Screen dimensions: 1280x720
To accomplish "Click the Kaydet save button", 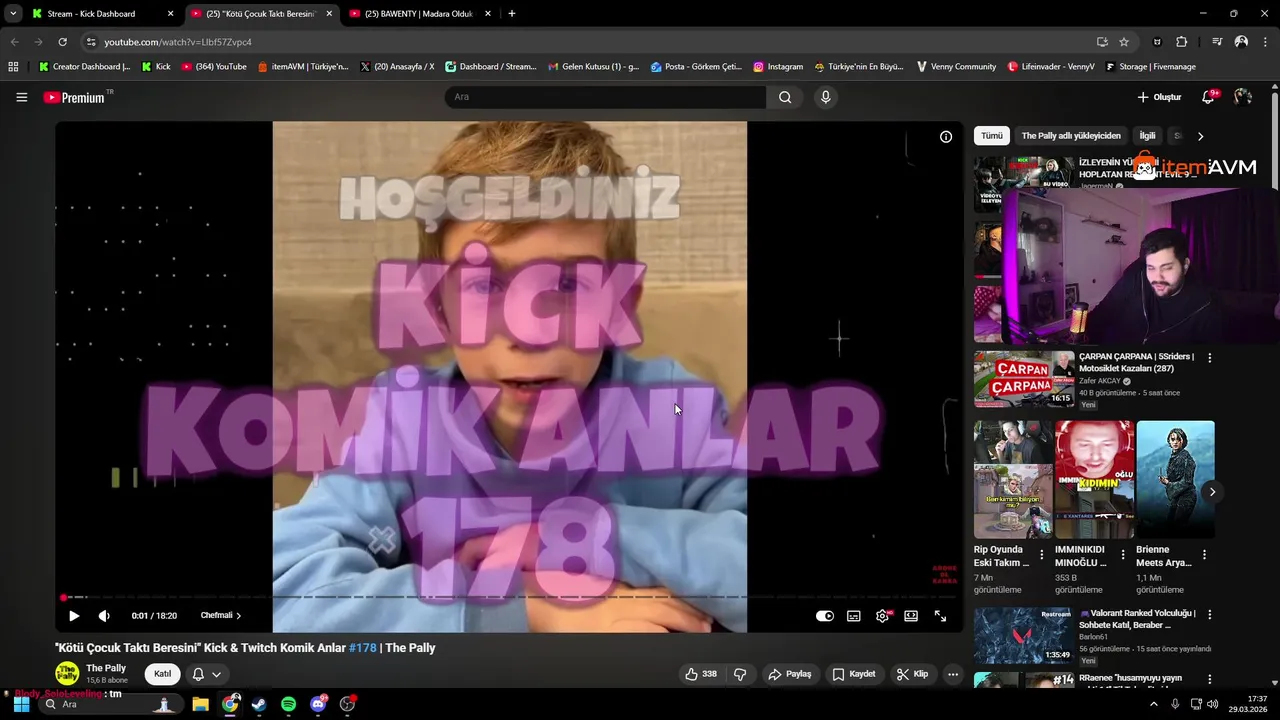I will 854,674.
